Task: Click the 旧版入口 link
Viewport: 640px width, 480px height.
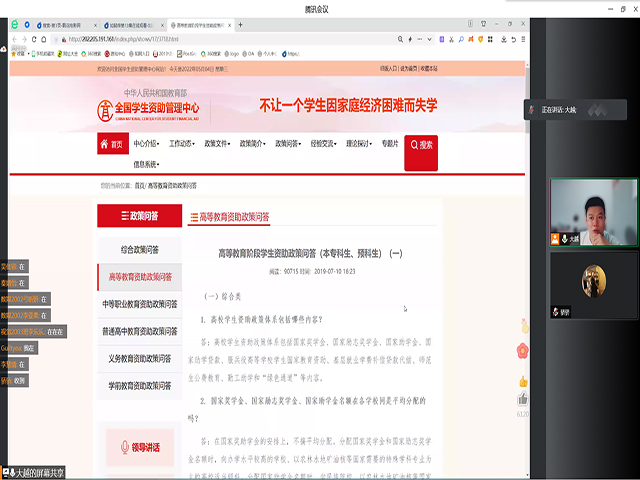Action: point(388,69)
